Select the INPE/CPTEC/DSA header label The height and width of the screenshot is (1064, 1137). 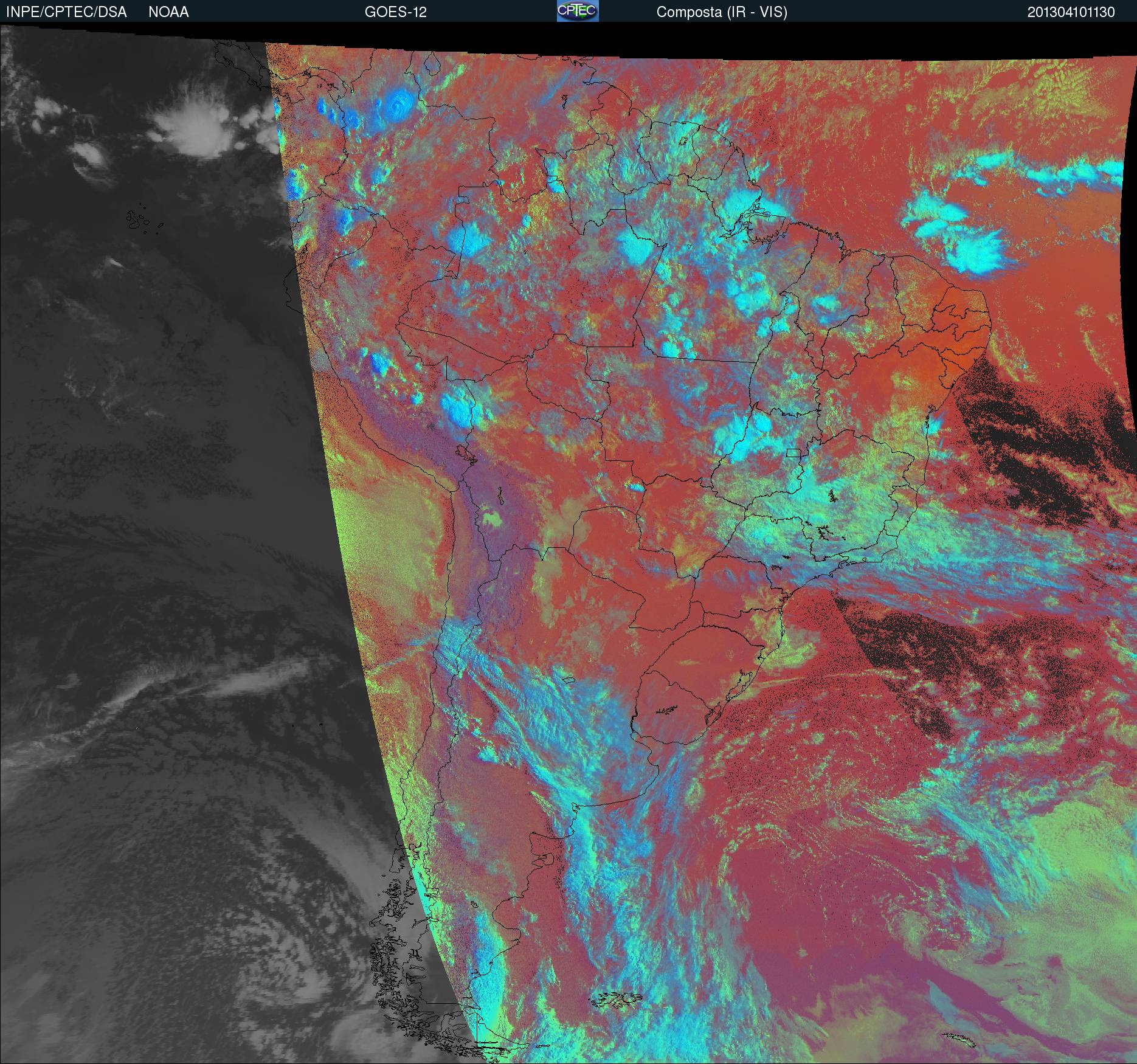click(66, 12)
